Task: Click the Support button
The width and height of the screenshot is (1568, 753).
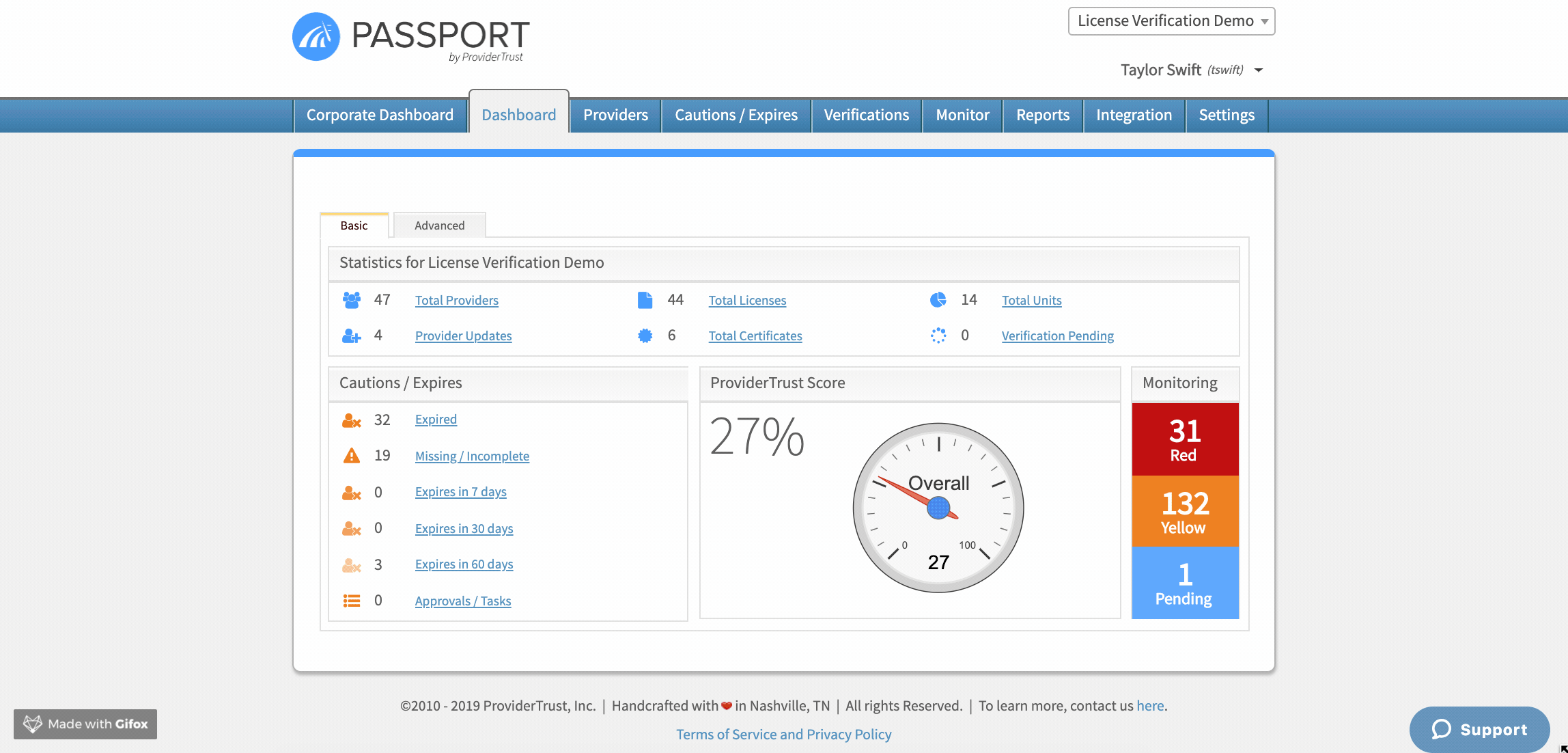Action: point(1479,729)
